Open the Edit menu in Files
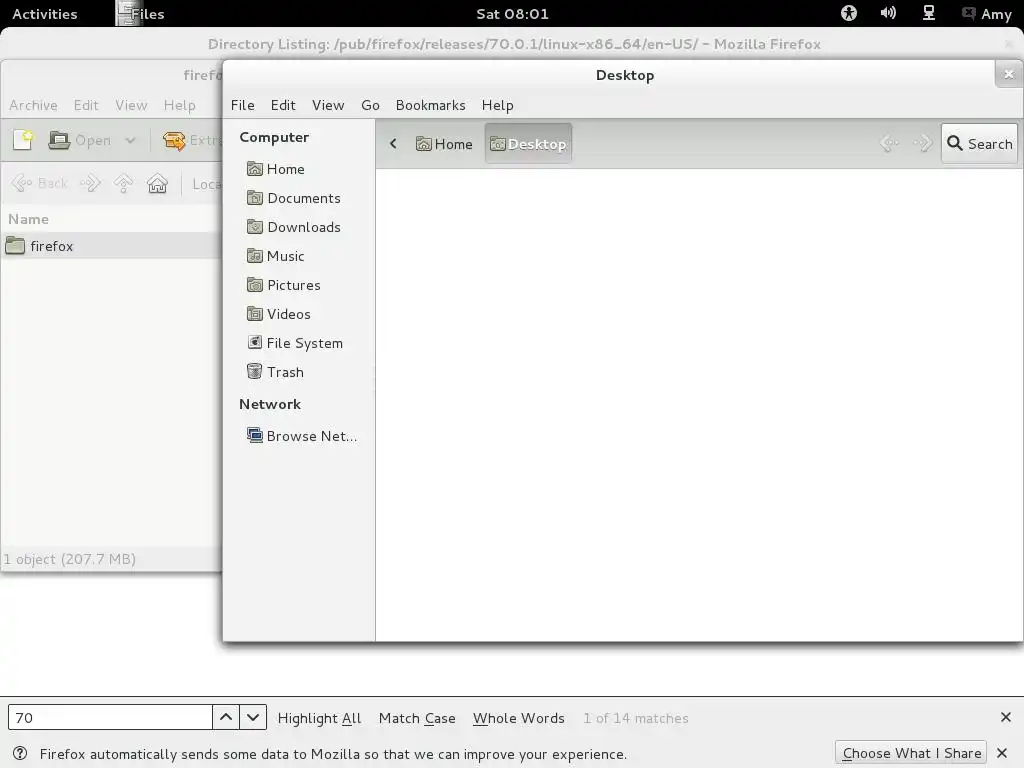The image size is (1024, 768). [283, 105]
